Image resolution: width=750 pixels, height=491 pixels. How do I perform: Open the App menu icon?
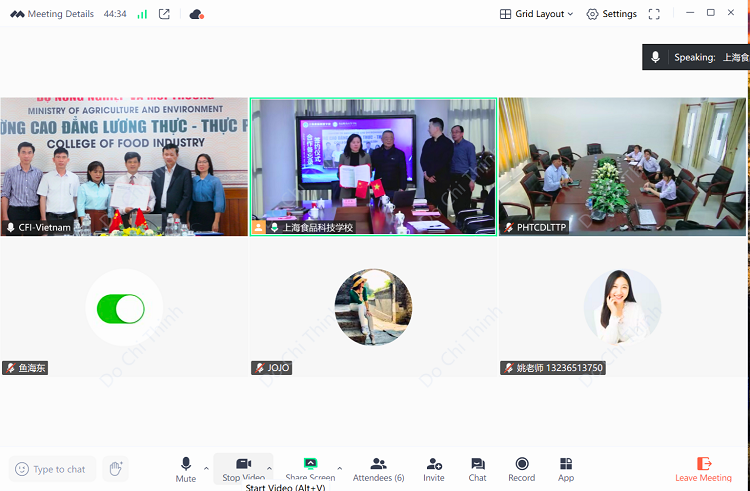point(566,468)
